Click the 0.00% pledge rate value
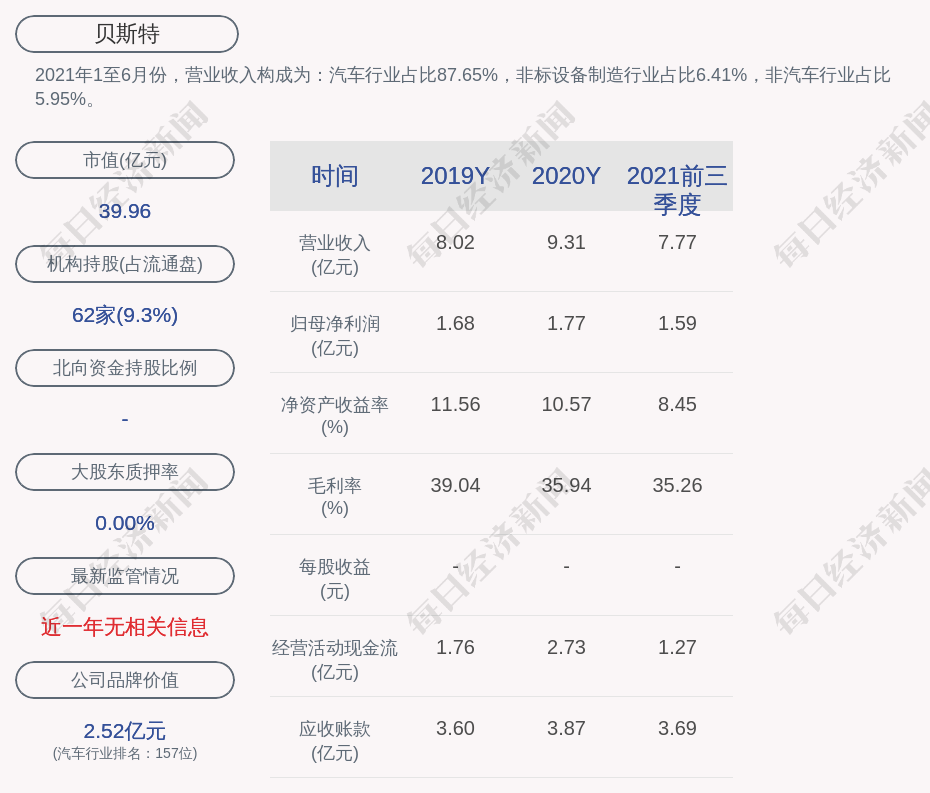 (125, 523)
